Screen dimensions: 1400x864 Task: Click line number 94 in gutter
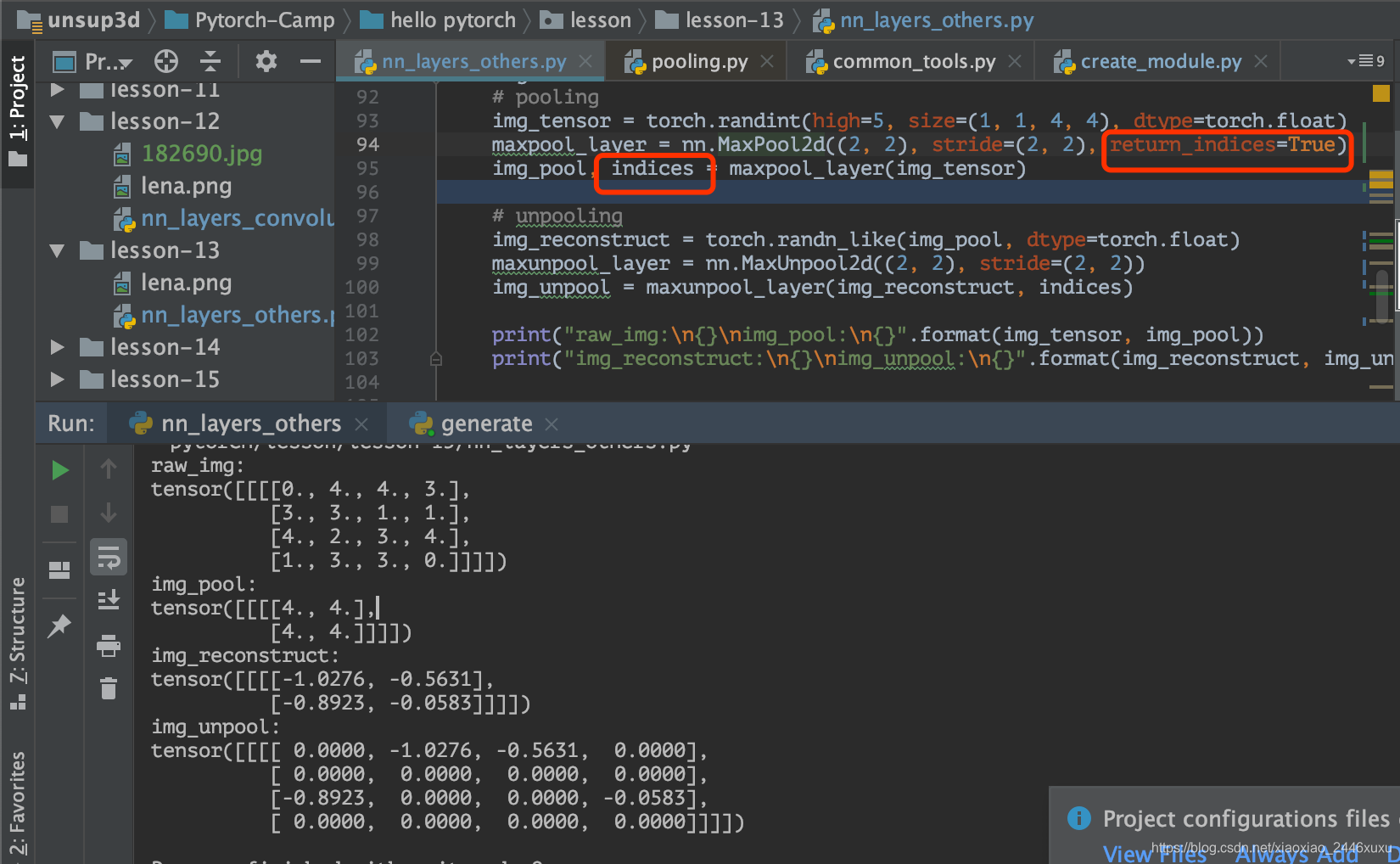pyautogui.click(x=367, y=144)
